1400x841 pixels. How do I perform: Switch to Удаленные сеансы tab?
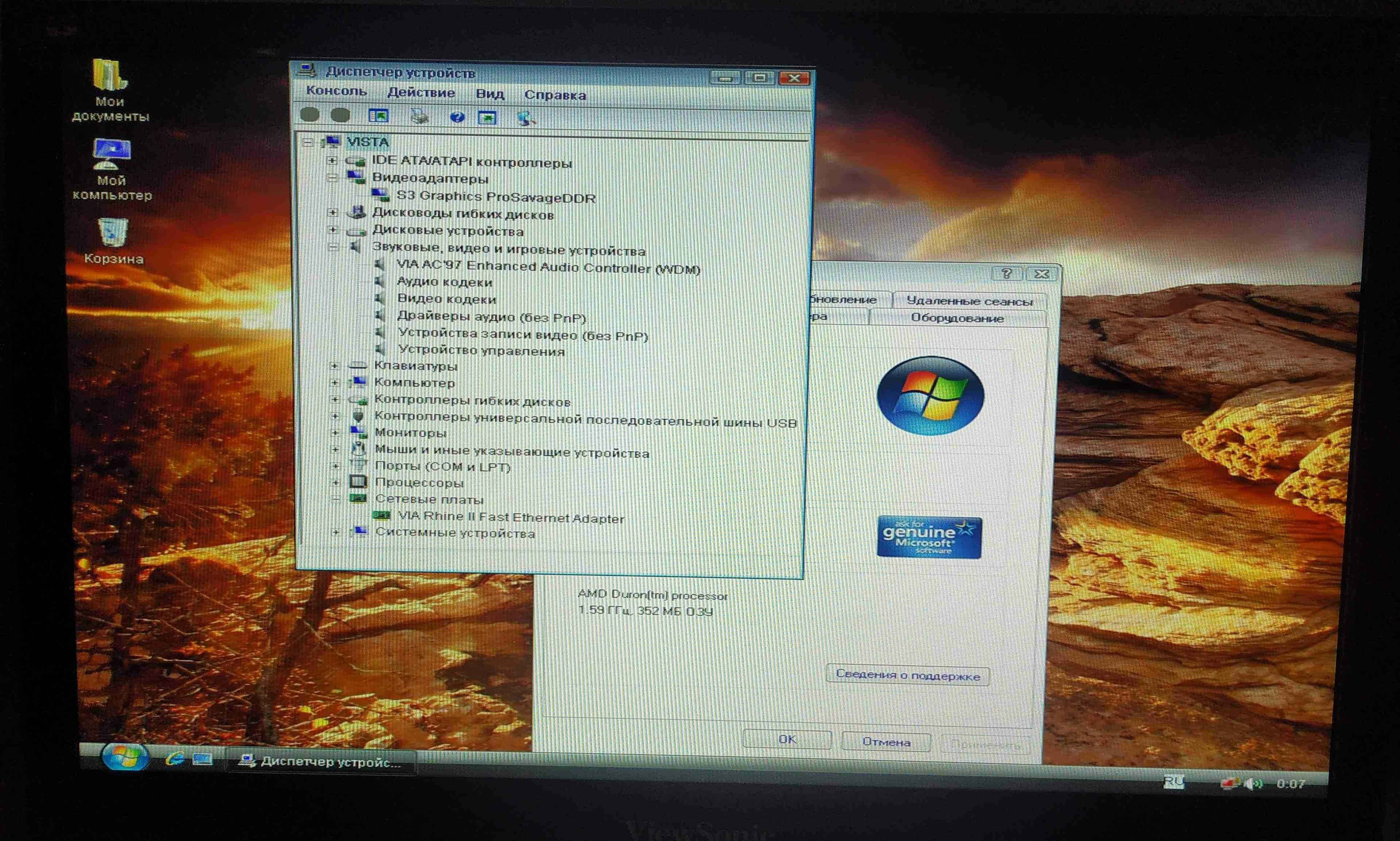click(969, 301)
